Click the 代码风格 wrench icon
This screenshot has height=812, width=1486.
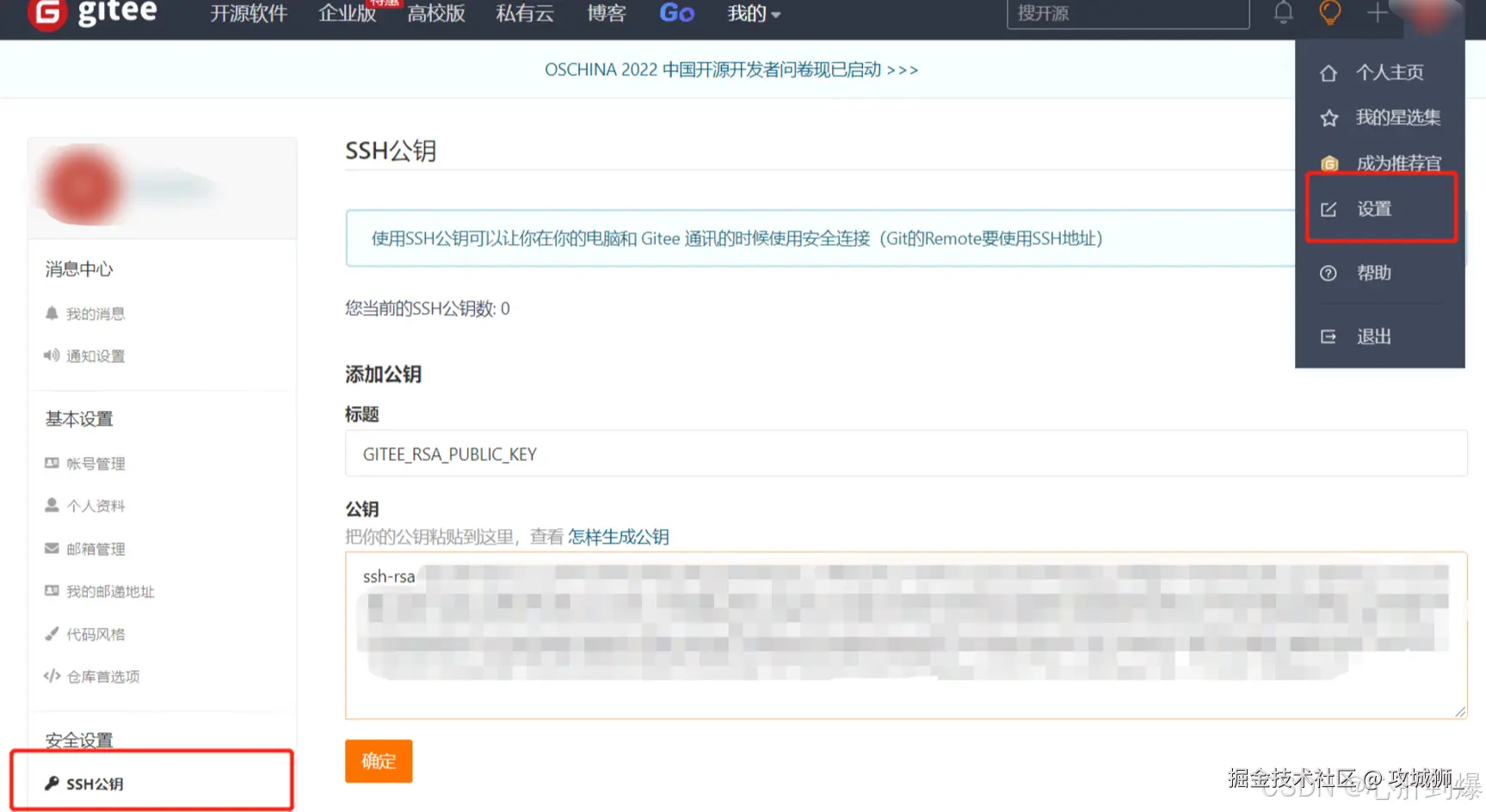pos(52,634)
